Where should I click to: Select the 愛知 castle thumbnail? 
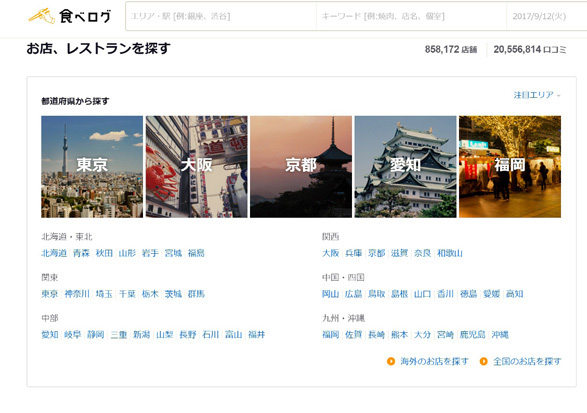(405, 167)
